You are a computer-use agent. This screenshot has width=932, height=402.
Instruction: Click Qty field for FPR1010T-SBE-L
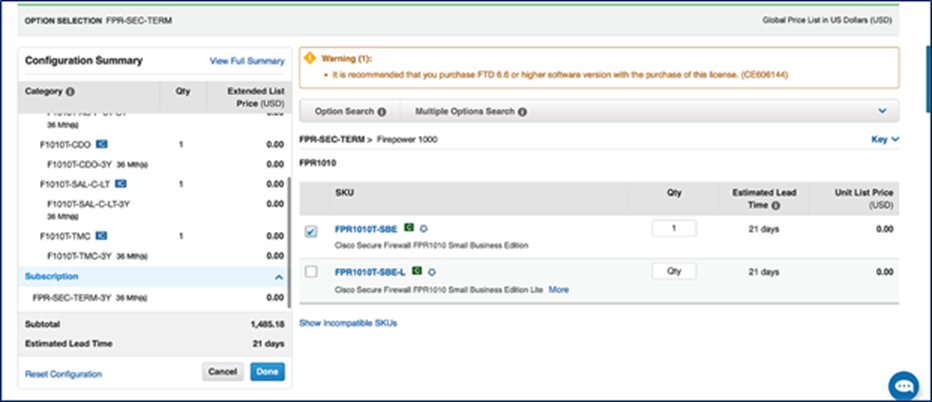tap(674, 271)
